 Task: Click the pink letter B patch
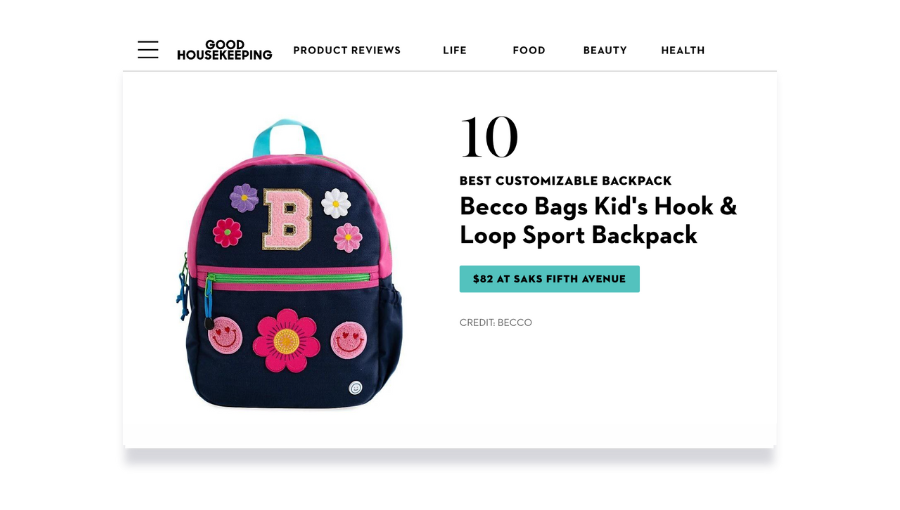pos(287,220)
